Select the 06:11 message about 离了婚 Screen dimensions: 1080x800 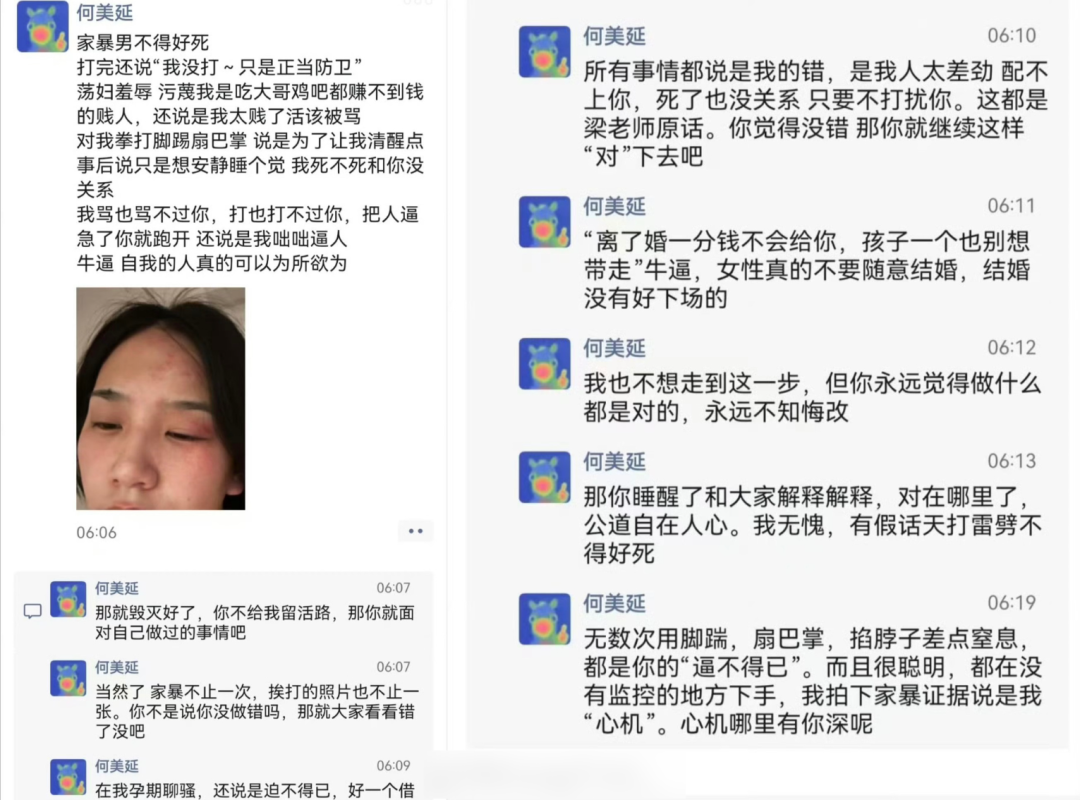coord(807,269)
